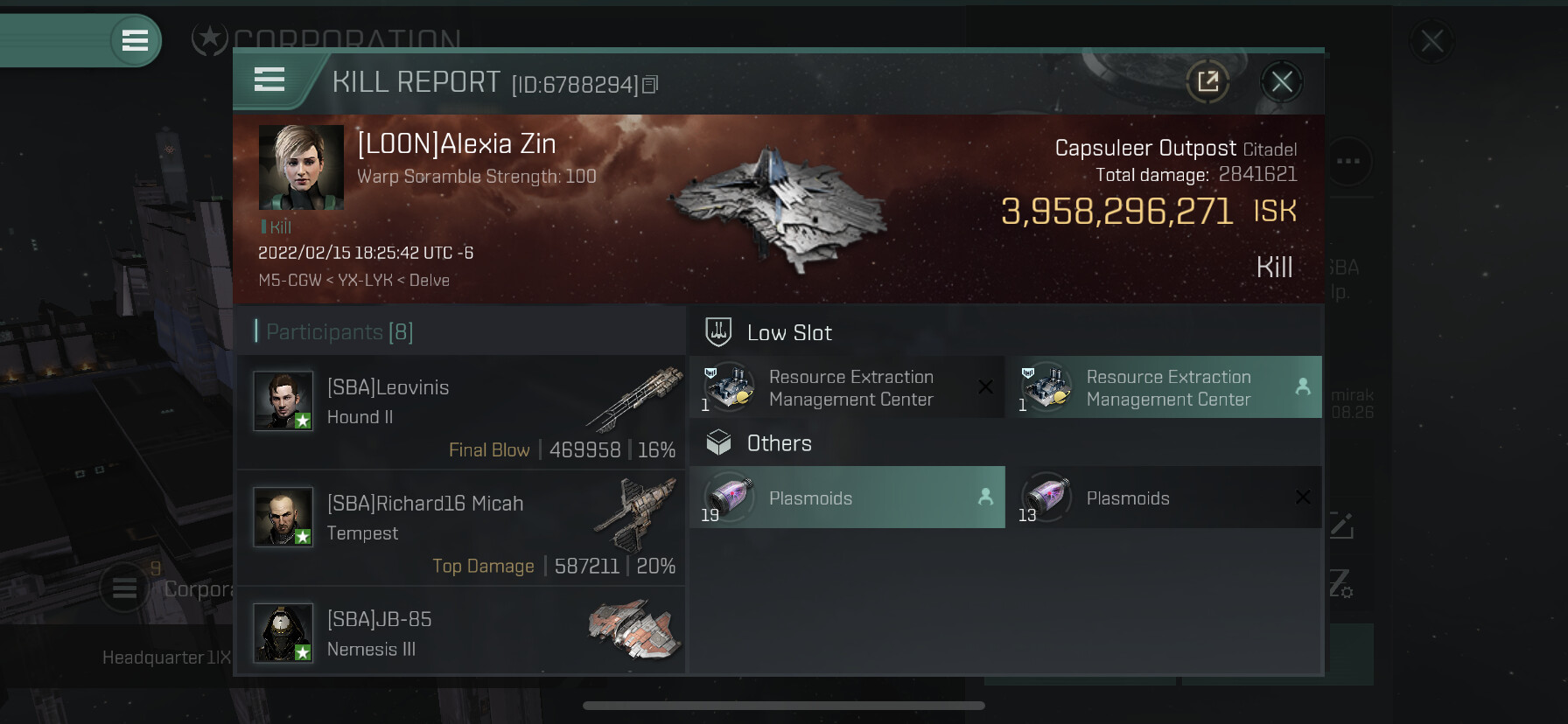This screenshot has width=1568, height=724.
Task: Open Richard16 Micah's participant entry
Action: point(461,528)
